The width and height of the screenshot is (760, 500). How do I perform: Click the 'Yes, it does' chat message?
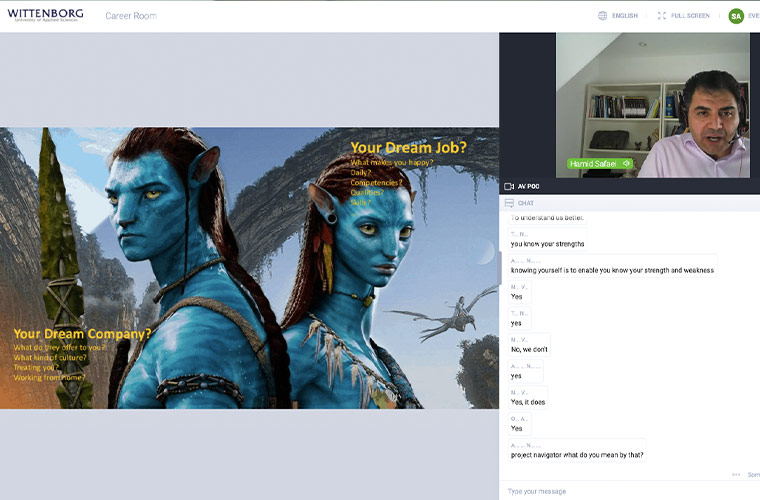[x=528, y=398]
